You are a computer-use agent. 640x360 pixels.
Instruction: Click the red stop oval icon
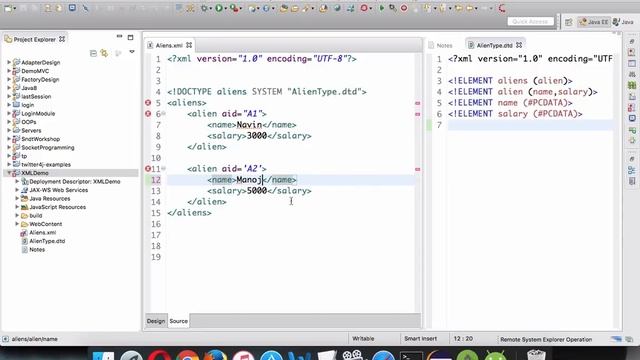click(404, 8)
